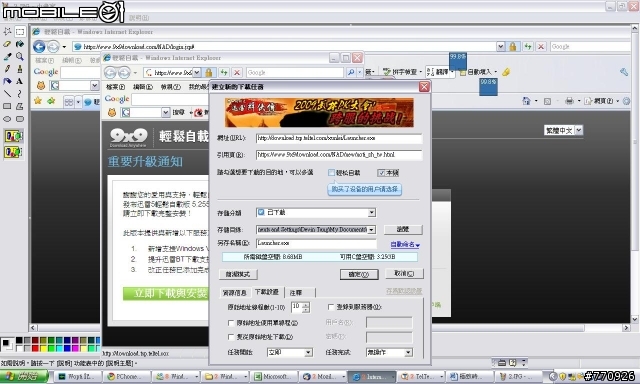Enable 只從原始地址下載 checkbox
The image size is (640, 384).
click(231, 337)
